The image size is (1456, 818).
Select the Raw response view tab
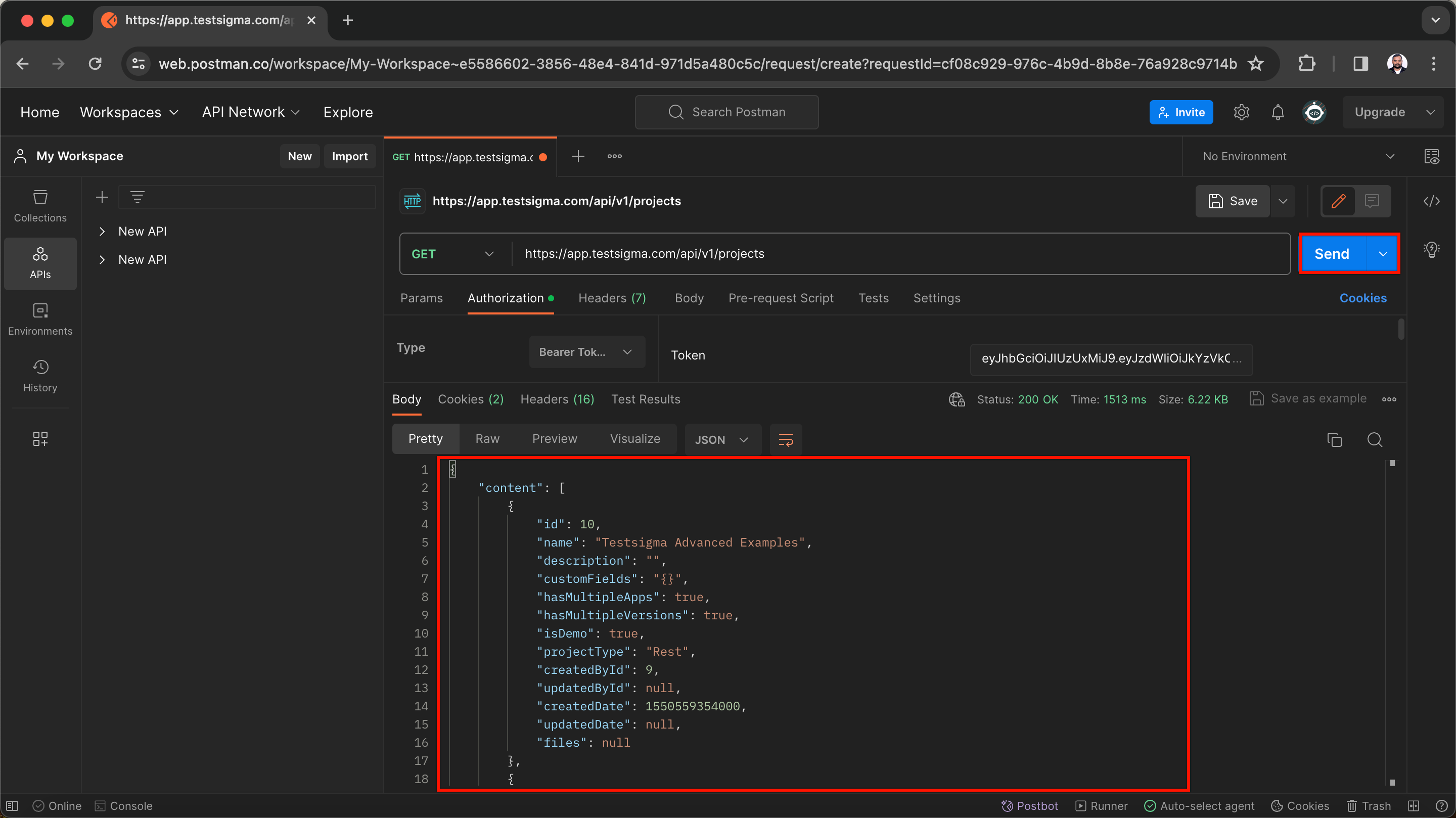point(487,439)
